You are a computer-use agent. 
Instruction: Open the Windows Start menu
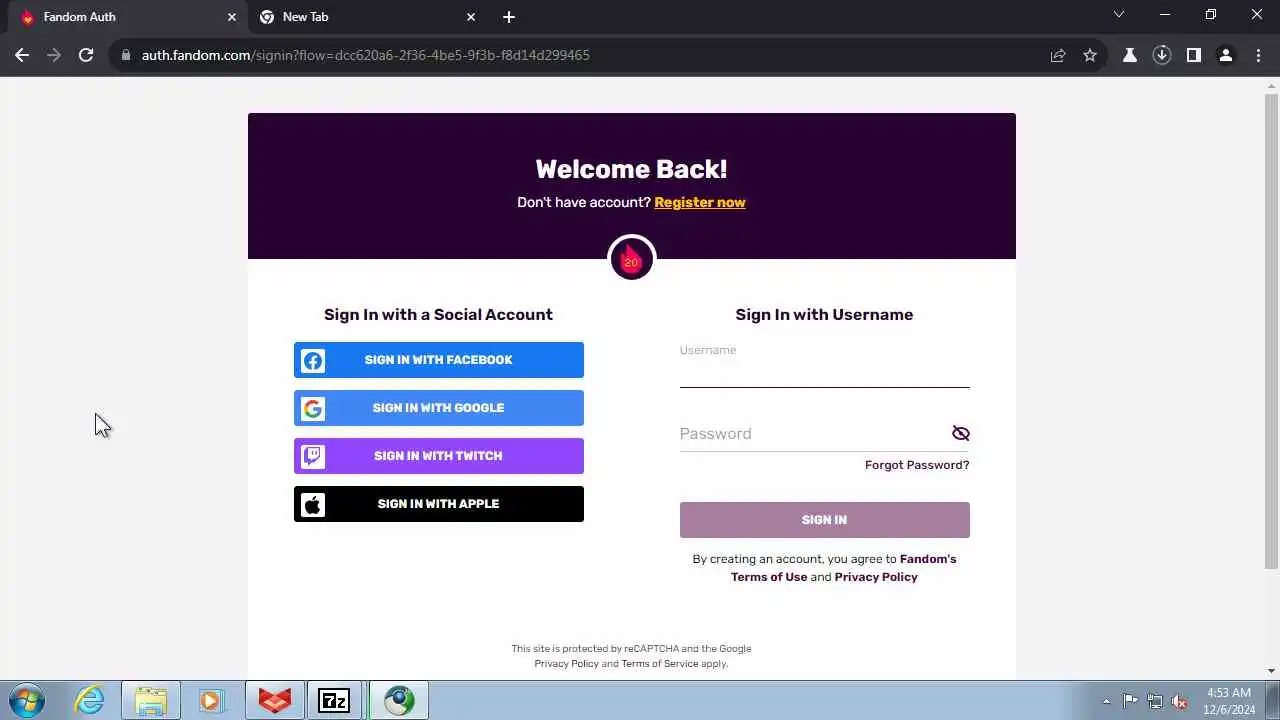pyautogui.click(x=27, y=700)
